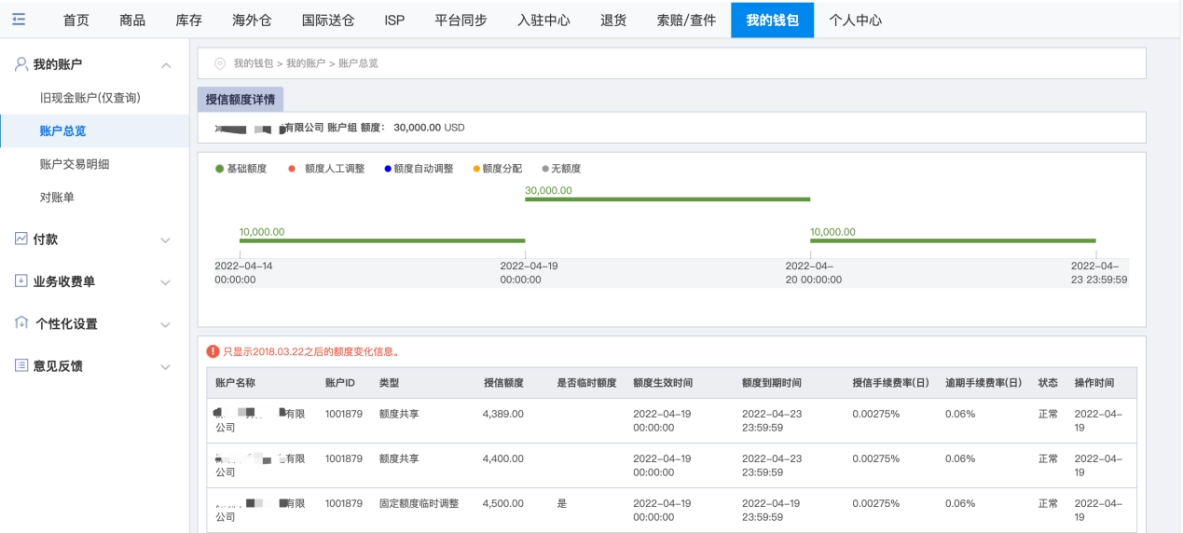This screenshot has width=1183, height=533.
Task: Toggle the green 基础额度 legend dot
Action: [220, 168]
